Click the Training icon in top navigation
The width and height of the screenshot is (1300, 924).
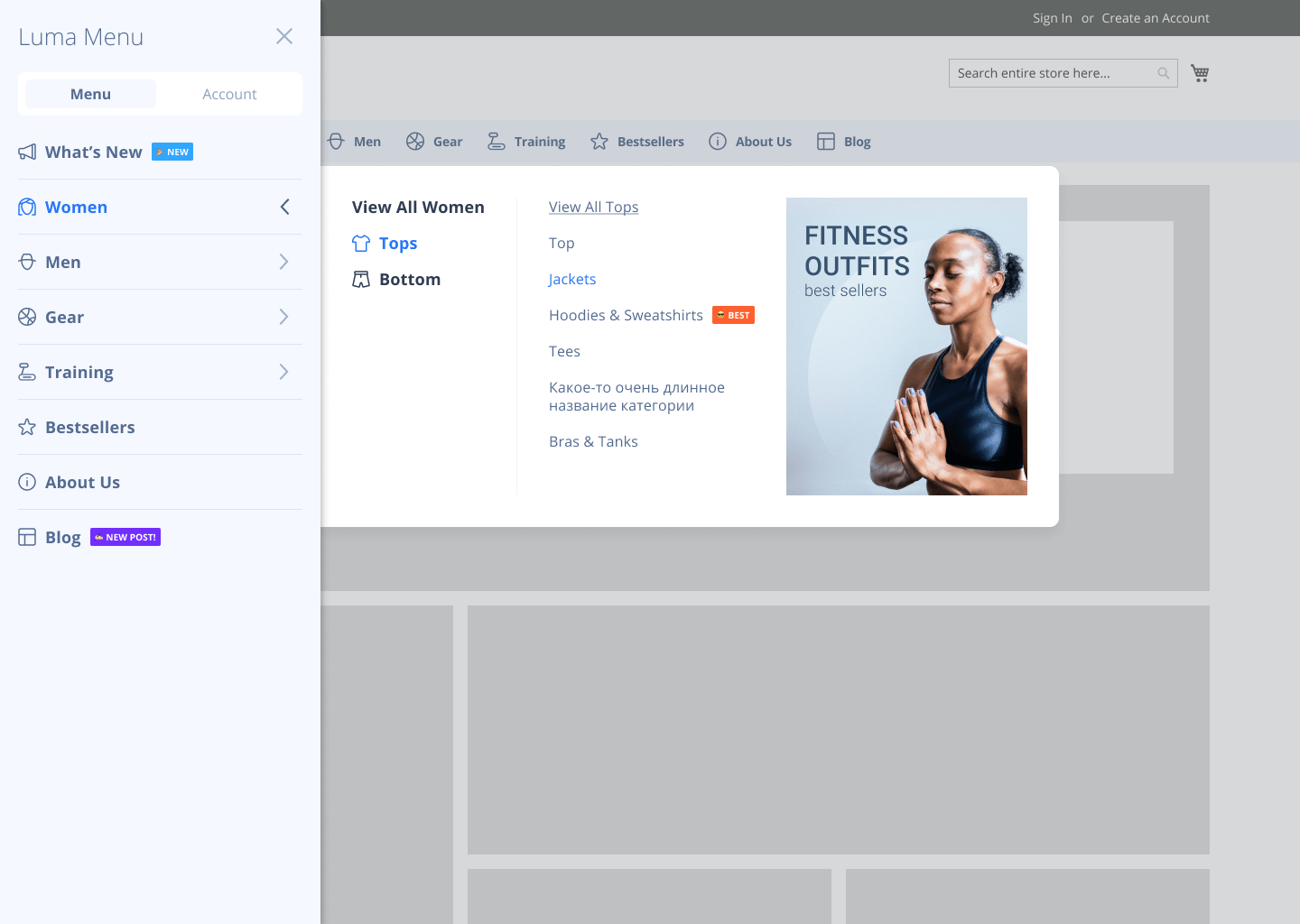click(497, 142)
